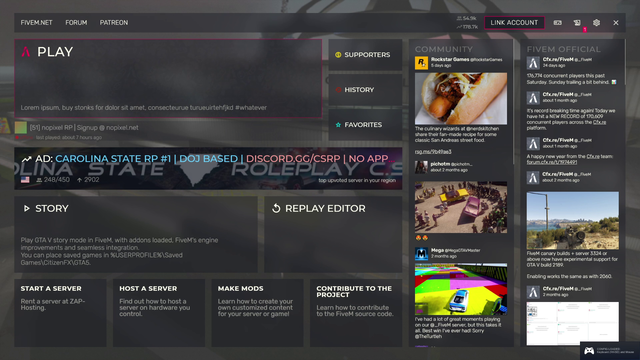The width and height of the screenshot is (640, 360).
Task: Click the Lorem ipsum text under PLAY
Action: [x=144, y=108]
